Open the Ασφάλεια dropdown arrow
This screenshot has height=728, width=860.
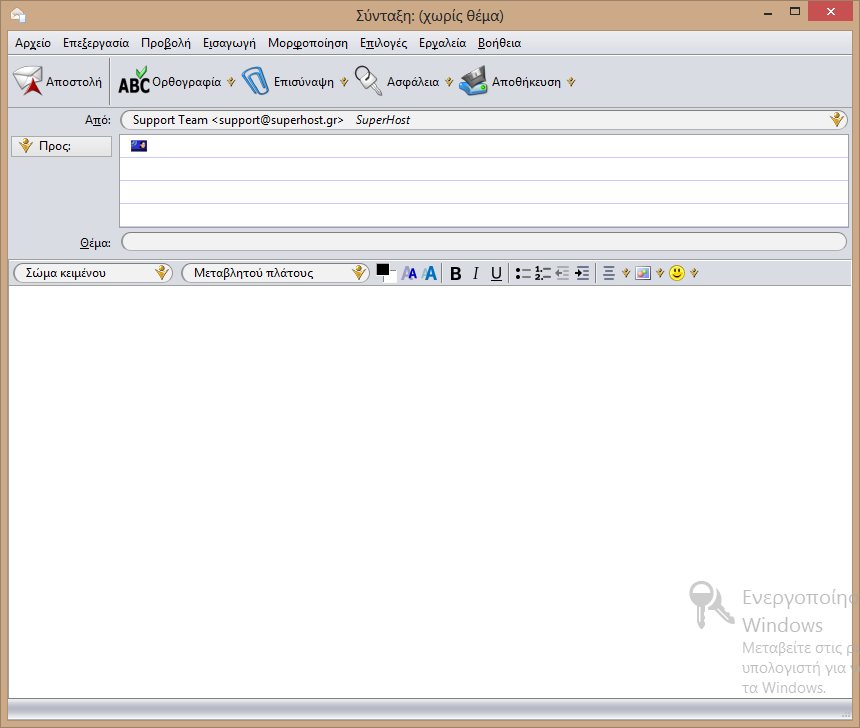pos(449,82)
